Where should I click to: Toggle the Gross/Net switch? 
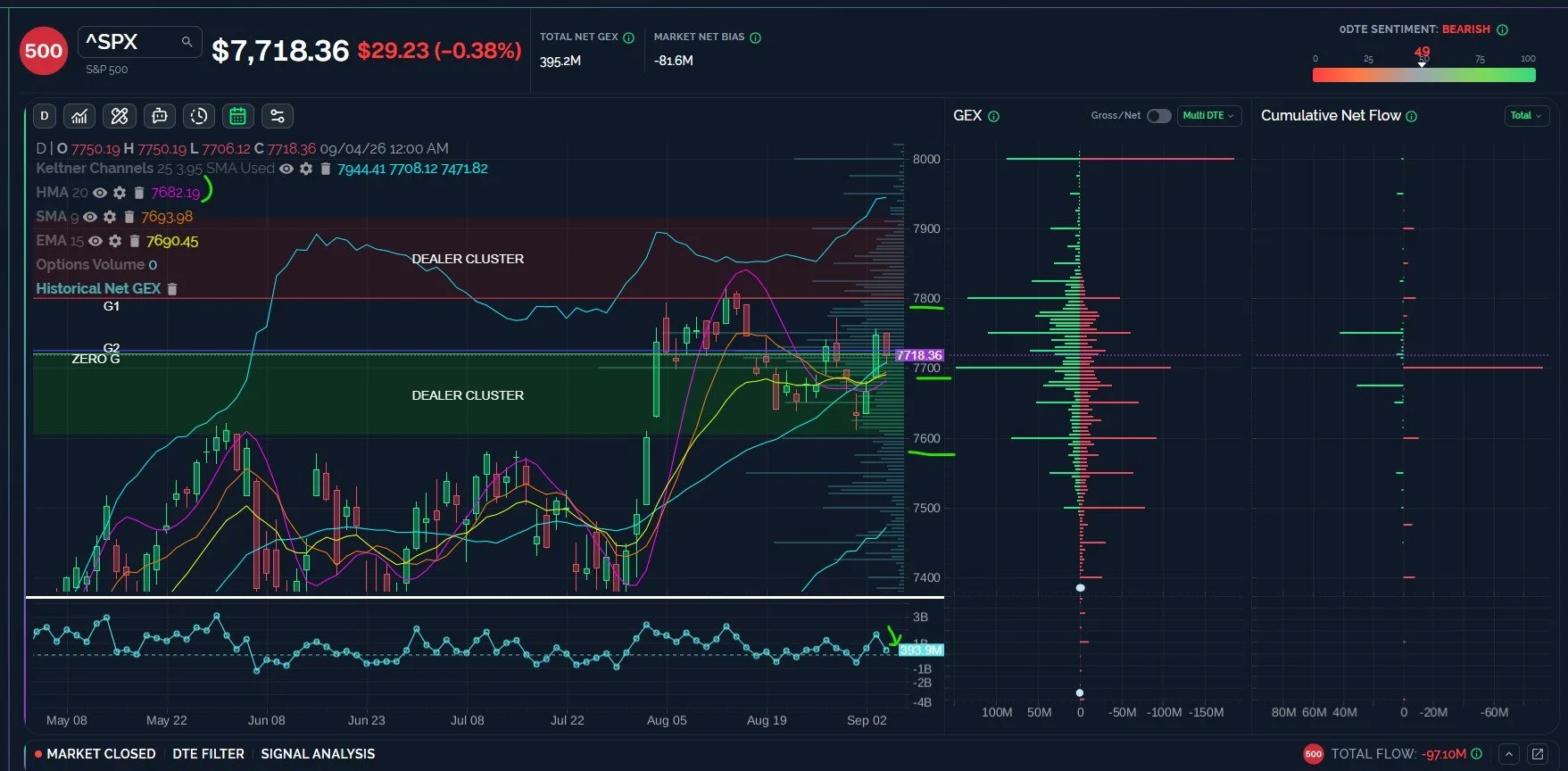coord(1158,116)
